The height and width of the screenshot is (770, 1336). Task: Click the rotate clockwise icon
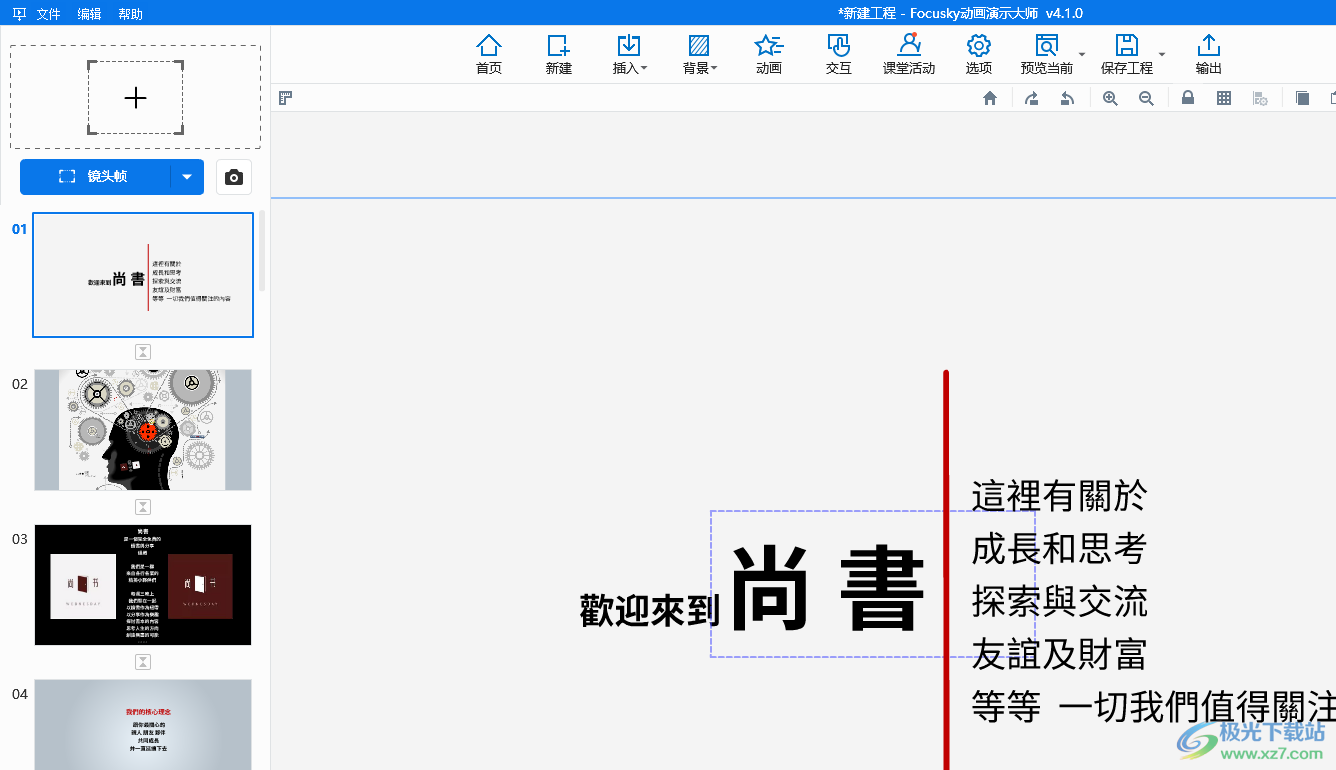click(1031, 98)
